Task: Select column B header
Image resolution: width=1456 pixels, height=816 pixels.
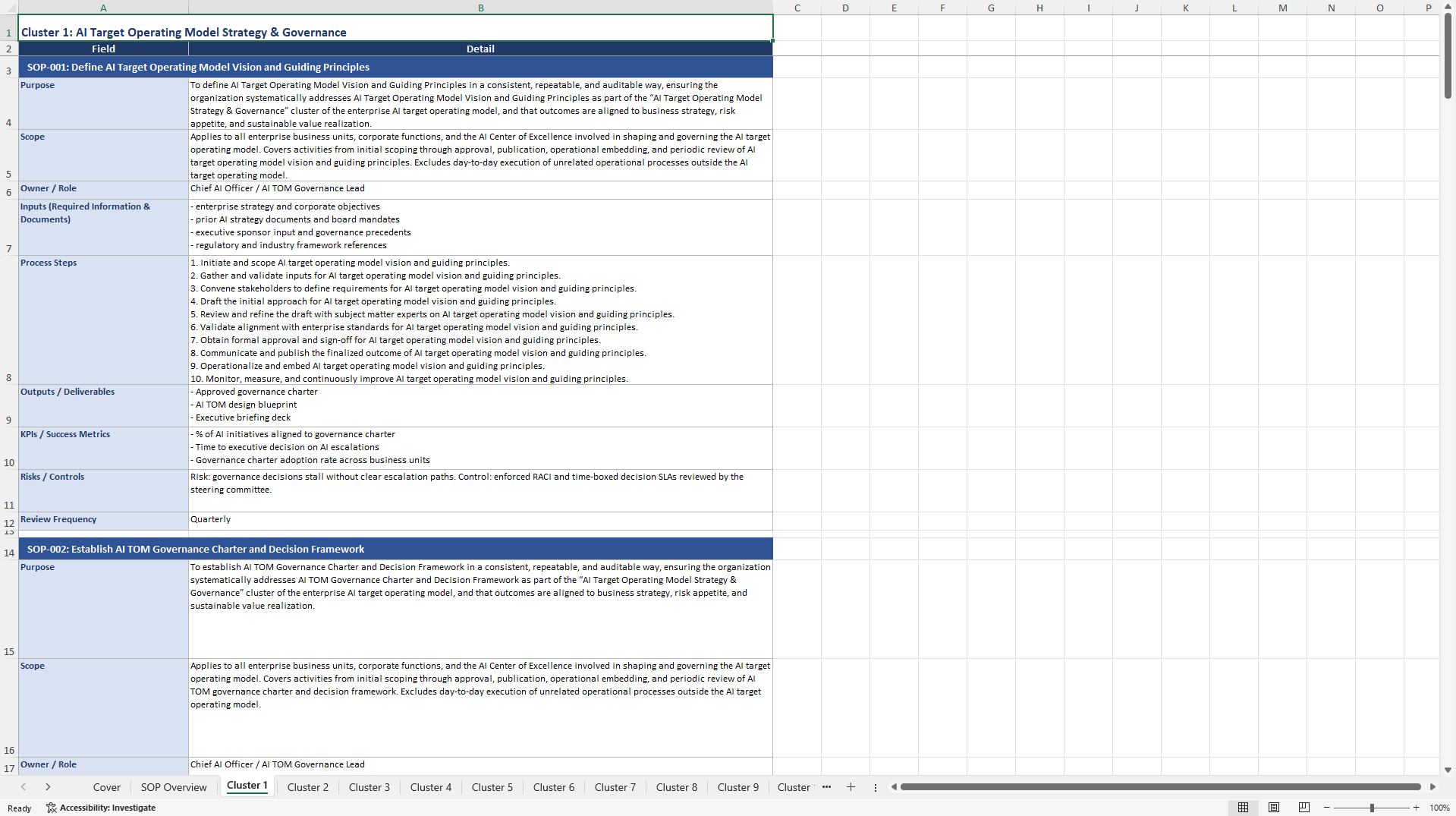Action: point(480,8)
